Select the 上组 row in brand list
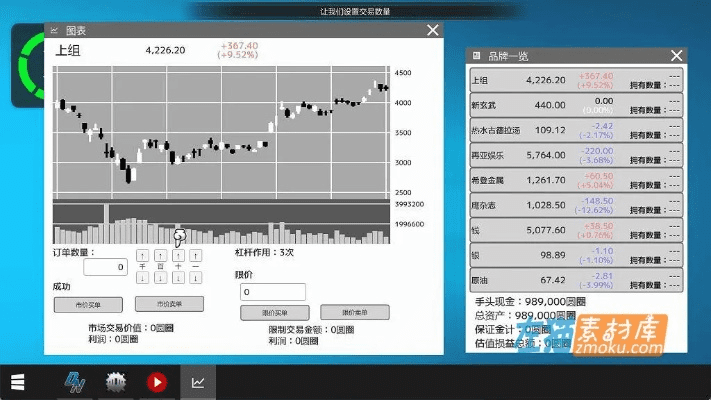The width and height of the screenshot is (711, 400). click(x=576, y=80)
